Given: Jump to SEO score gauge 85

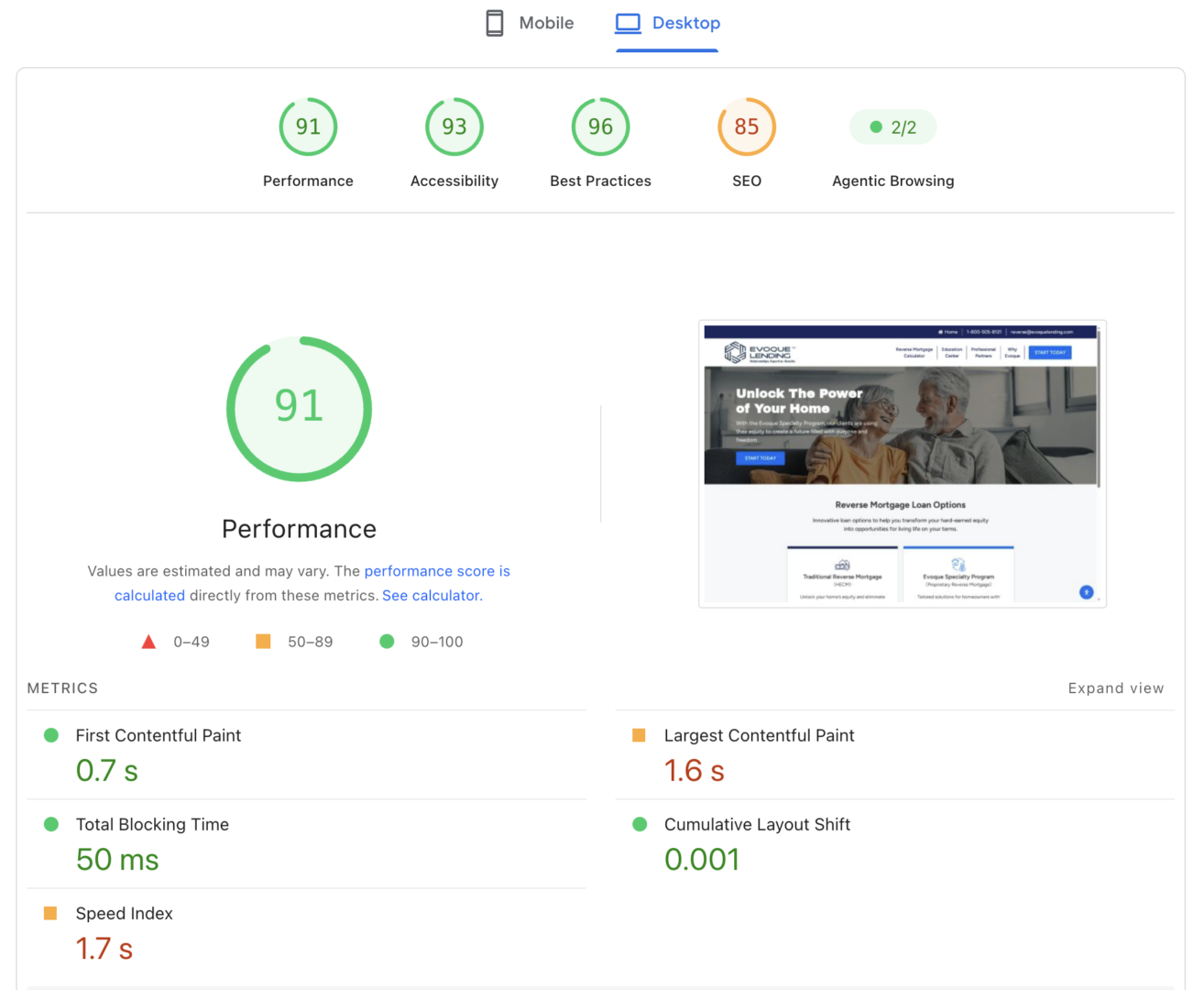Looking at the screenshot, I should click(747, 126).
